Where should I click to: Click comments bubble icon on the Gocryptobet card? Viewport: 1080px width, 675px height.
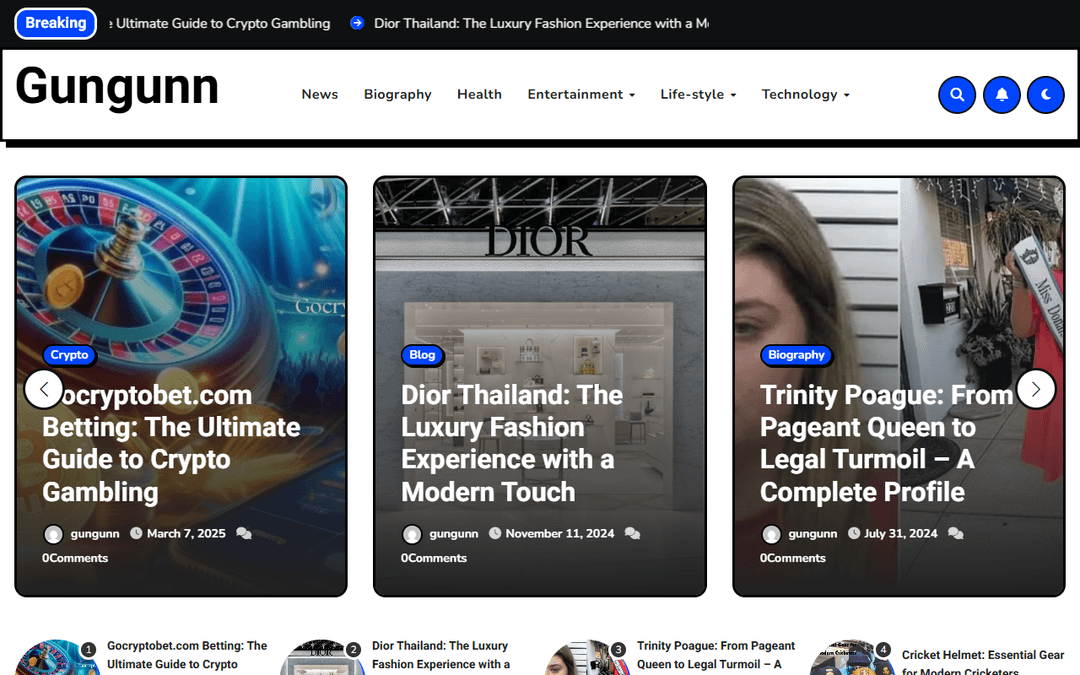pos(244,533)
